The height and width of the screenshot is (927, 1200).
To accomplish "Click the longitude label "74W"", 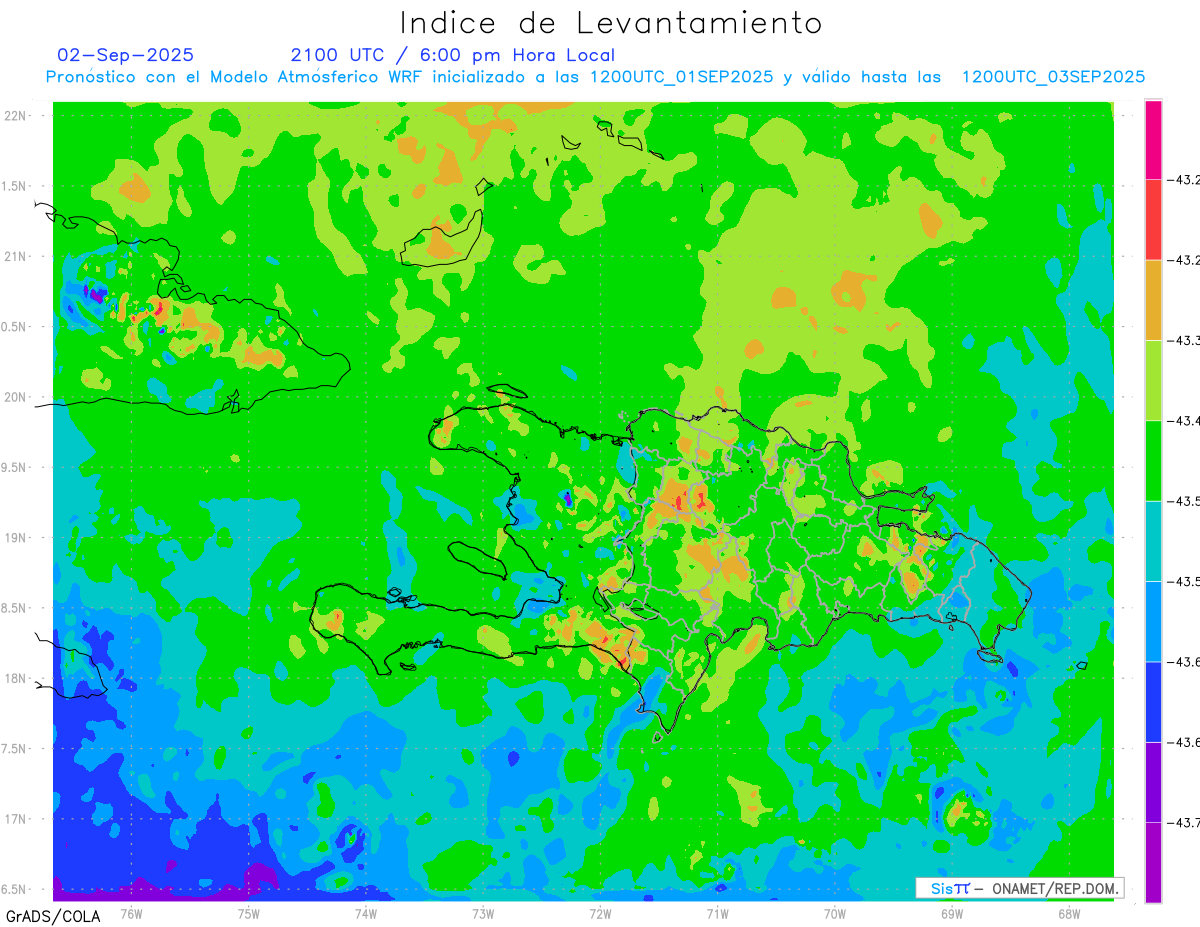I will click(366, 912).
